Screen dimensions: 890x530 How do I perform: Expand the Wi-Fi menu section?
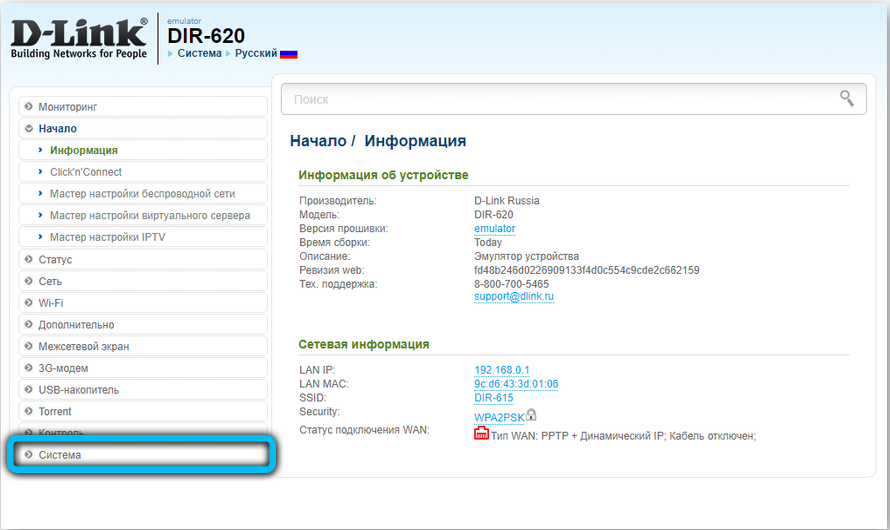coord(51,303)
